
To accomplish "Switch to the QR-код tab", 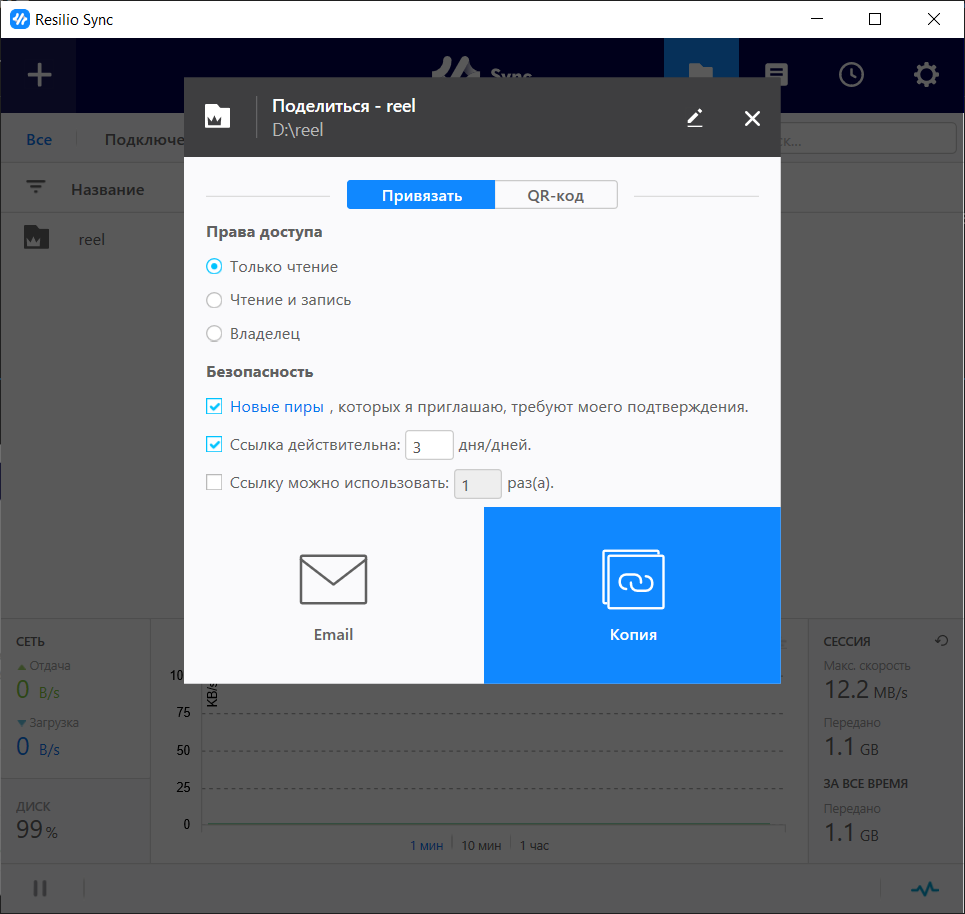I will [556, 195].
